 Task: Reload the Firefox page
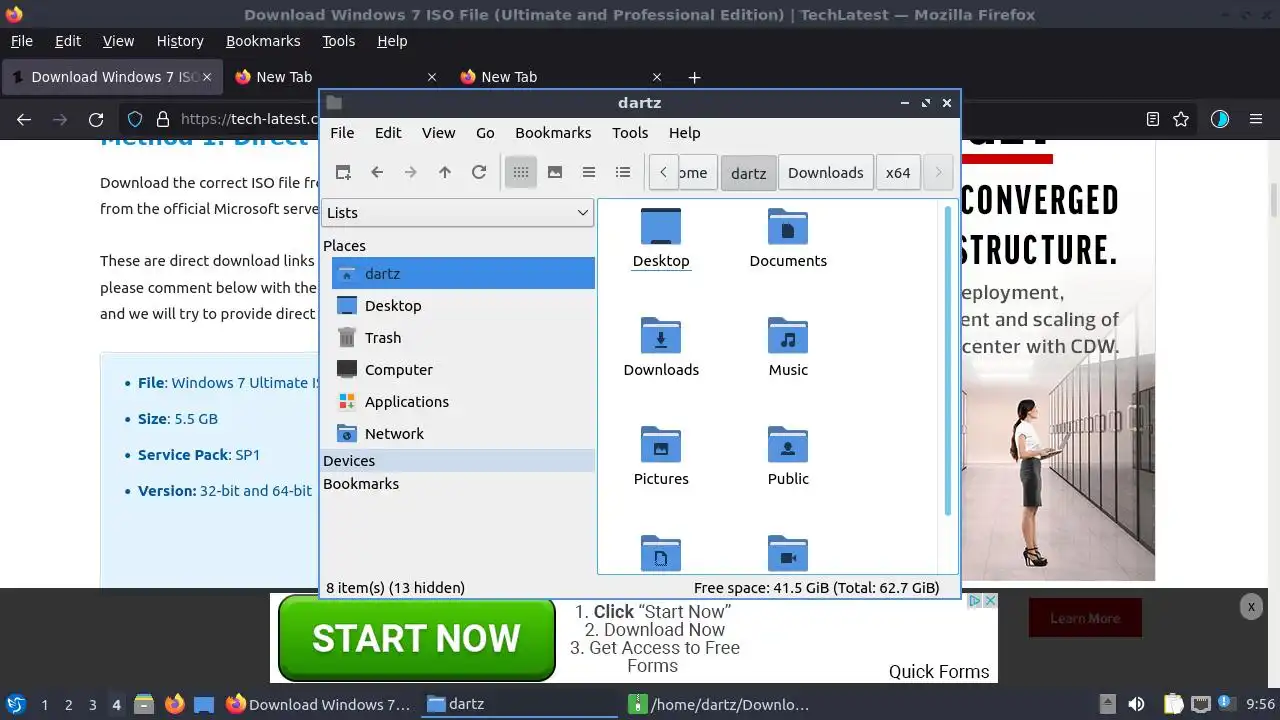click(96, 119)
